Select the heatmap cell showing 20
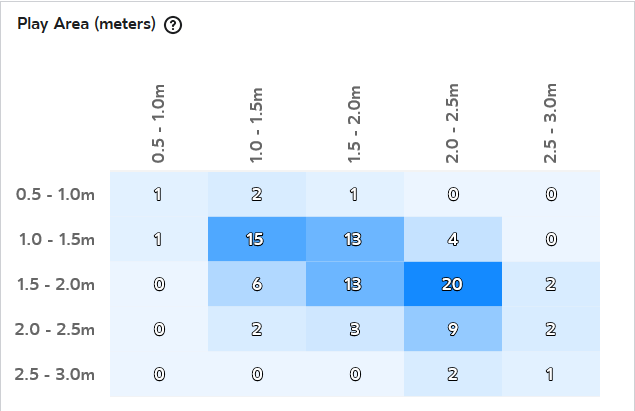 453,284
